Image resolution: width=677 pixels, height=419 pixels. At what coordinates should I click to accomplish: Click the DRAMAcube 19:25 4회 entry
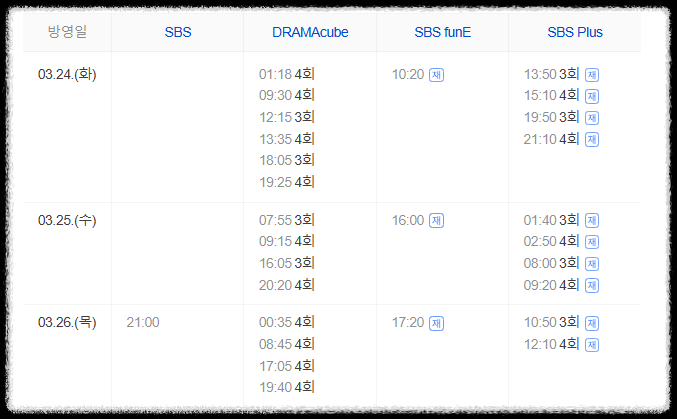(287, 182)
